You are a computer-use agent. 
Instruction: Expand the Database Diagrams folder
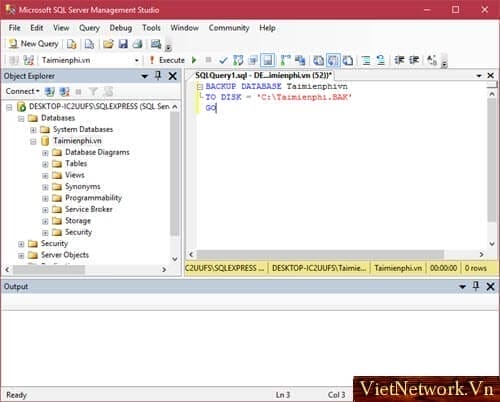coord(45,153)
